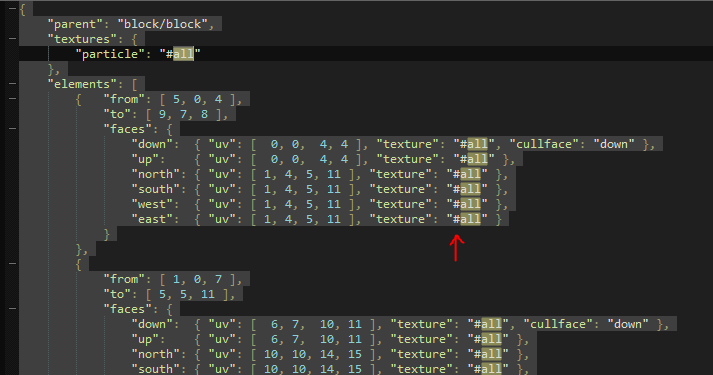This screenshot has height=375, width=713.
Task: Click "down" on the 0, 0, 4, 4 line
Action: click(x=152, y=144)
